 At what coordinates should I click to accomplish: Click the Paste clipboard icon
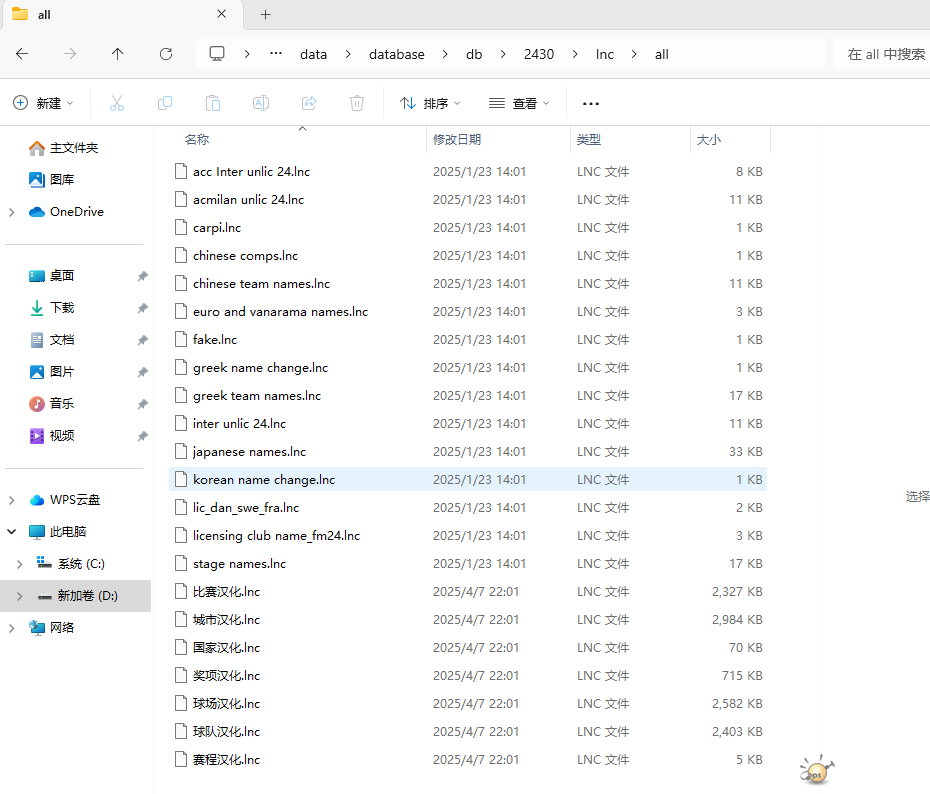pyautogui.click(x=213, y=103)
